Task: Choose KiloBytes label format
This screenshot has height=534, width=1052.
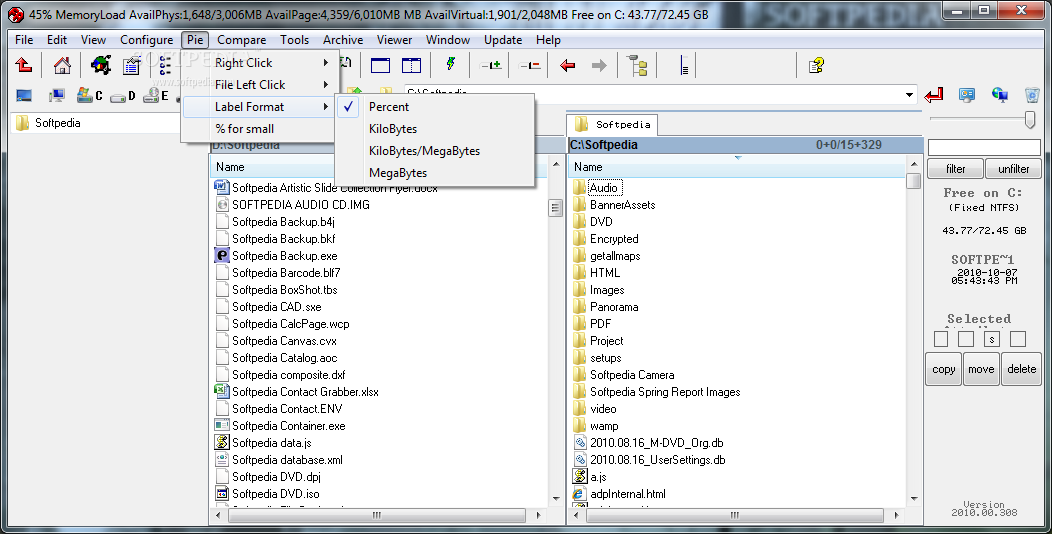Action: 434,129
